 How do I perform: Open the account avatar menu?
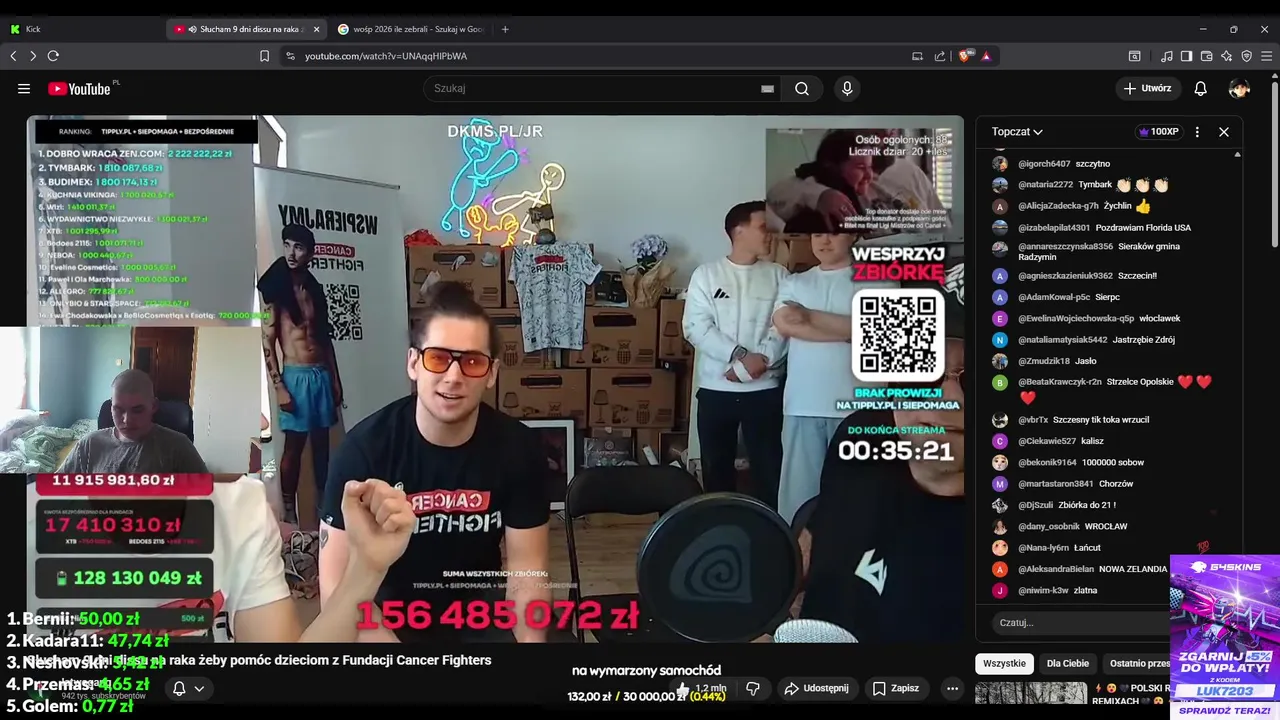point(1239,88)
